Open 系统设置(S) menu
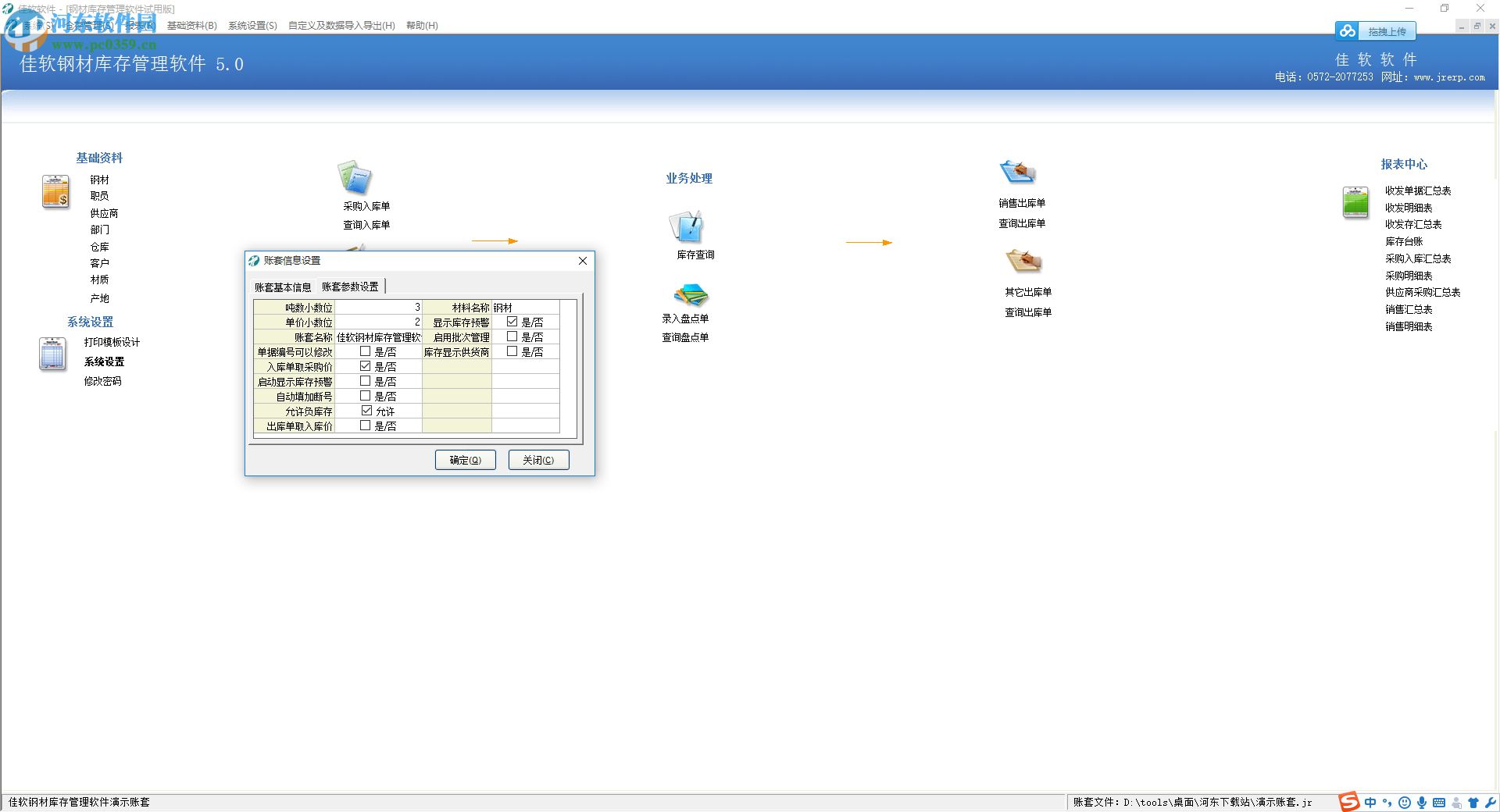This screenshot has width=1500, height=812. pyautogui.click(x=252, y=26)
